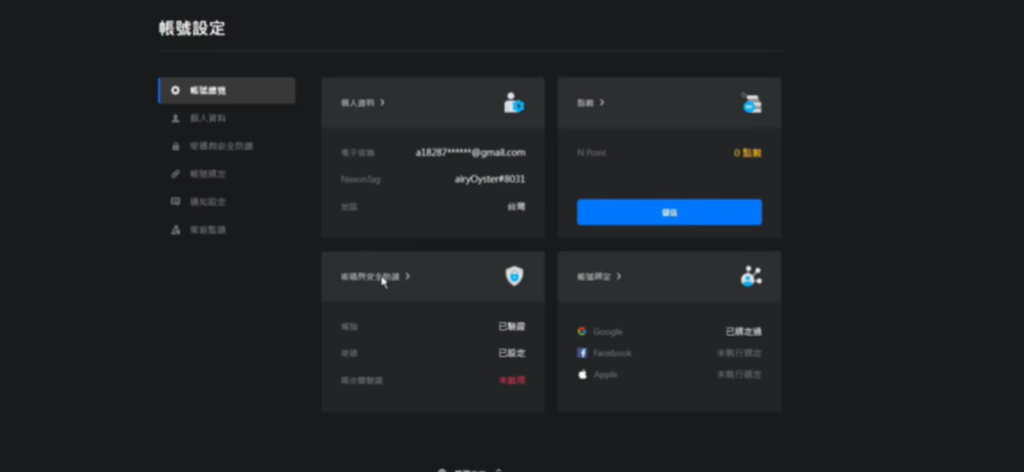Click the security shield icon
The height and width of the screenshot is (472, 1024).
[513, 276]
